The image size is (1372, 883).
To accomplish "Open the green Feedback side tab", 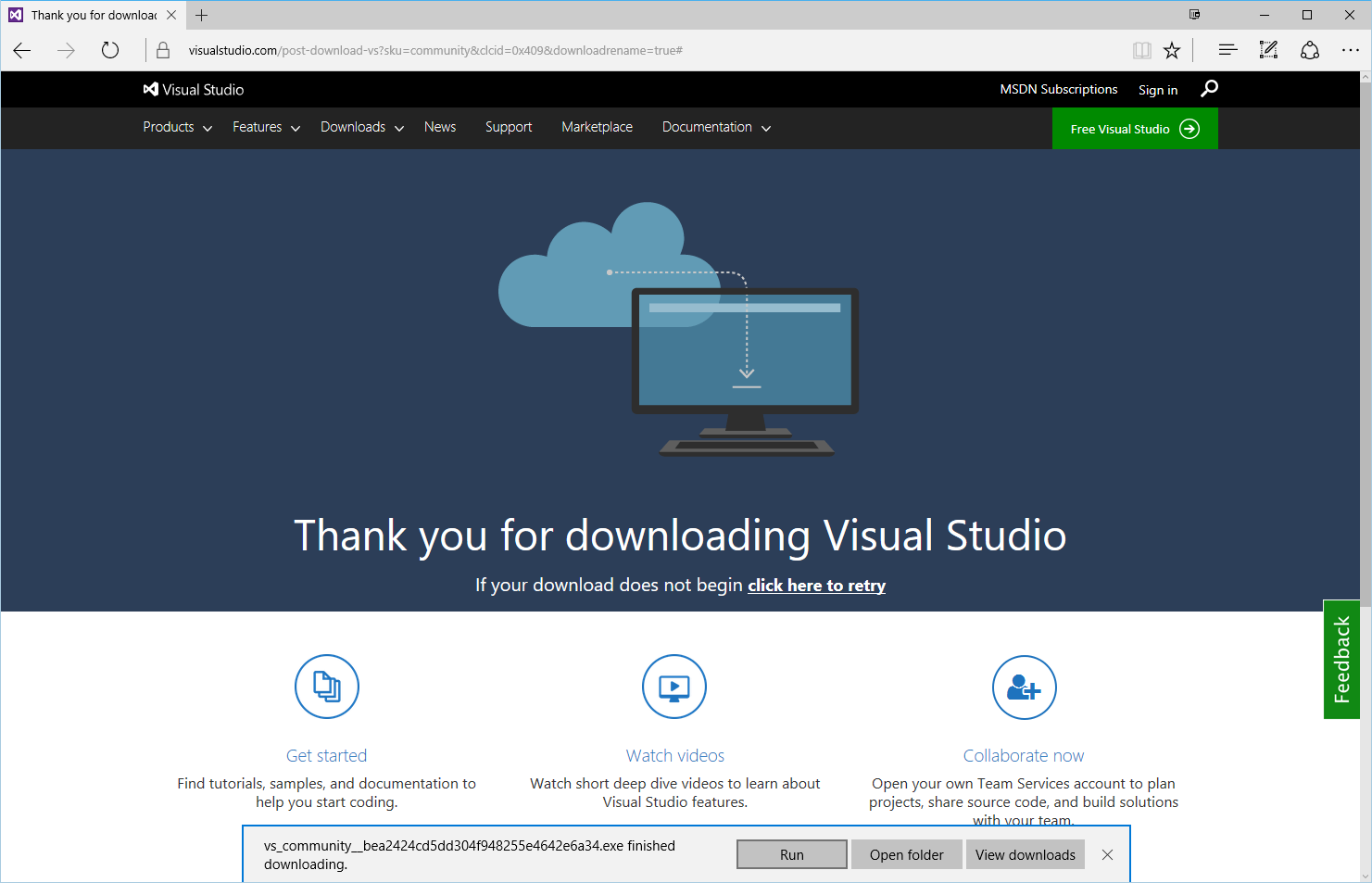I will tap(1341, 660).
